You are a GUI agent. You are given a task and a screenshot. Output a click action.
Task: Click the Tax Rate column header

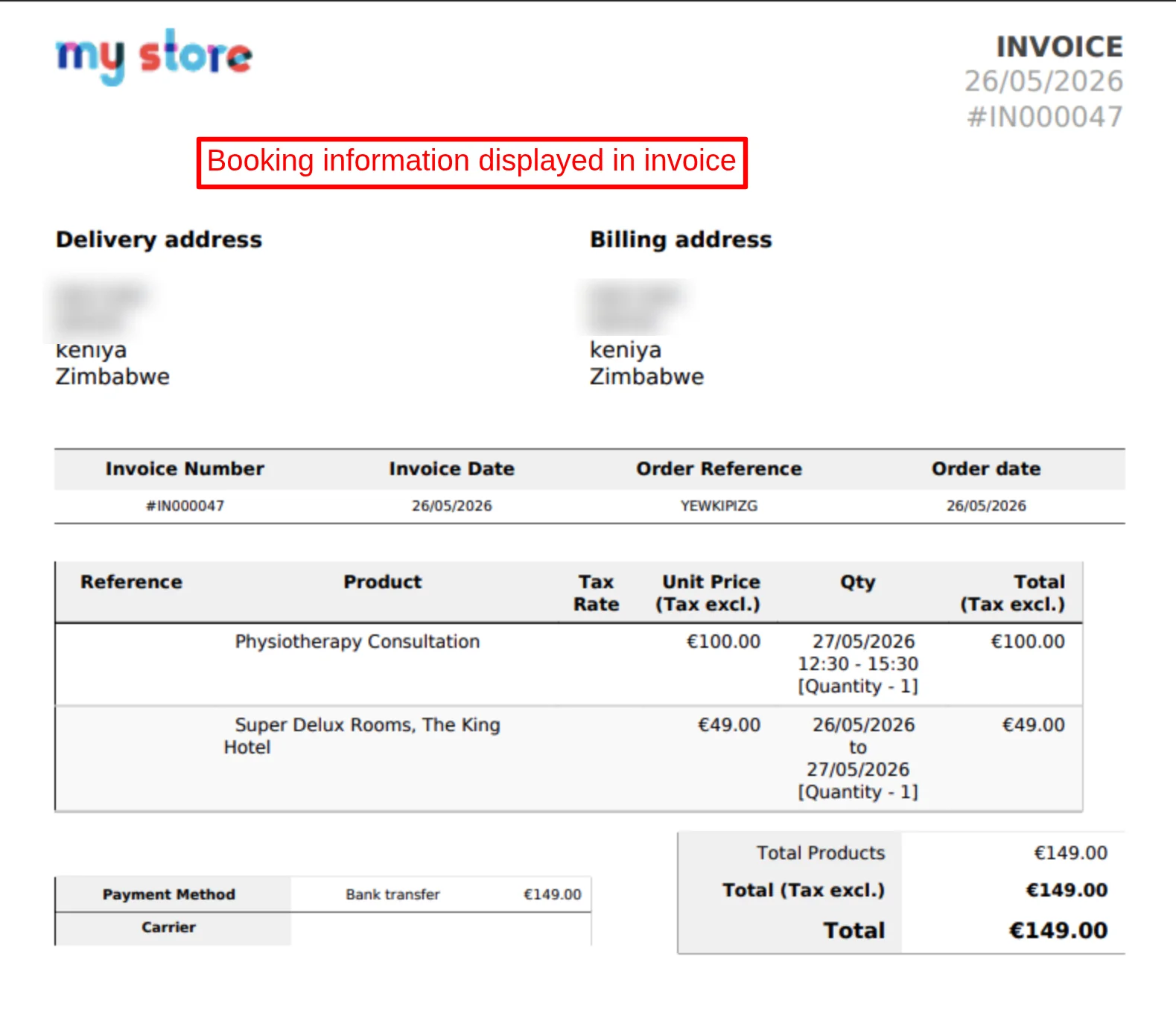596,593
